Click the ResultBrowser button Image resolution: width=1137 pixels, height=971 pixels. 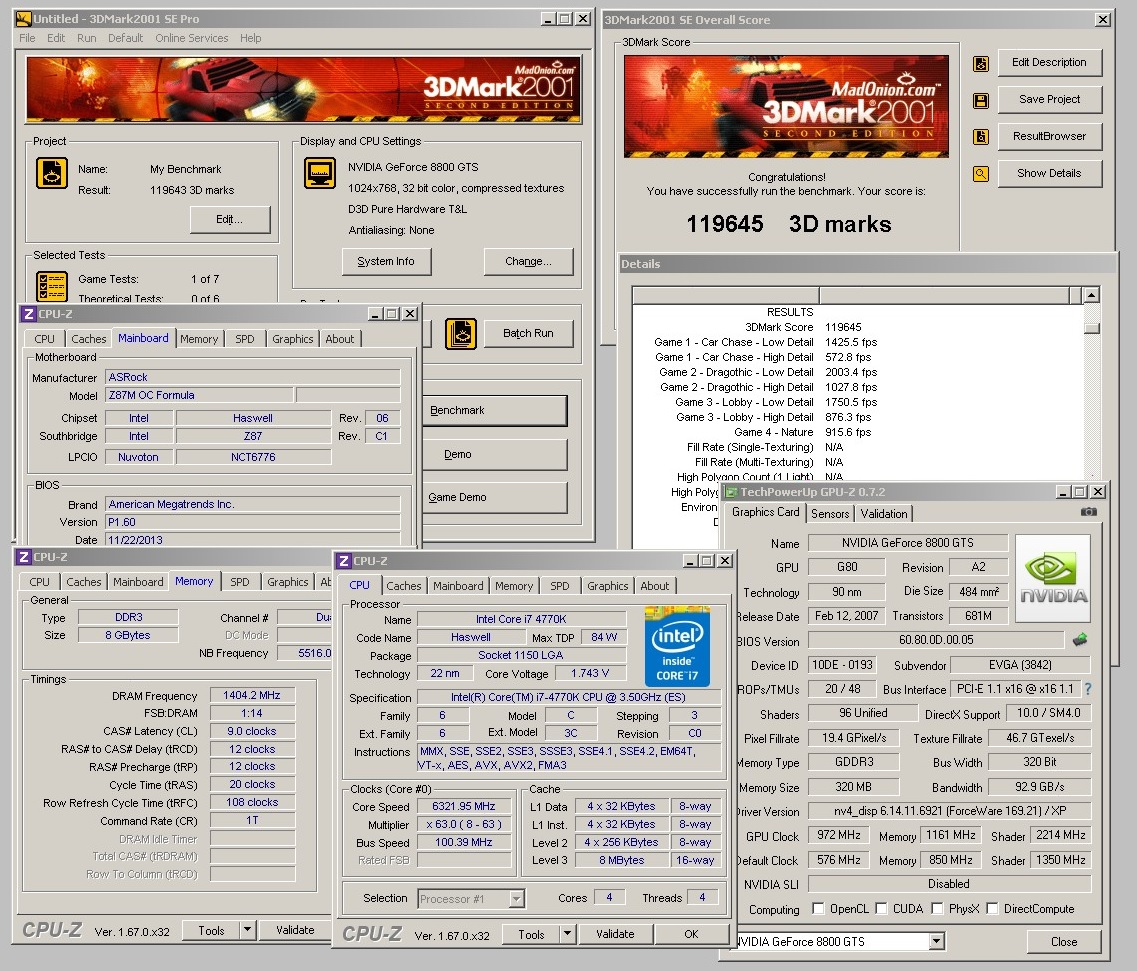coord(1049,136)
